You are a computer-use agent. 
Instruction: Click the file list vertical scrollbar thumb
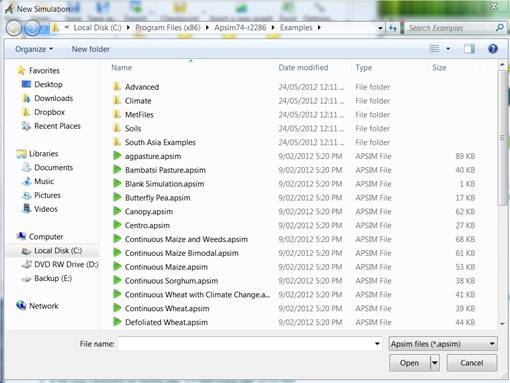click(x=502, y=138)
